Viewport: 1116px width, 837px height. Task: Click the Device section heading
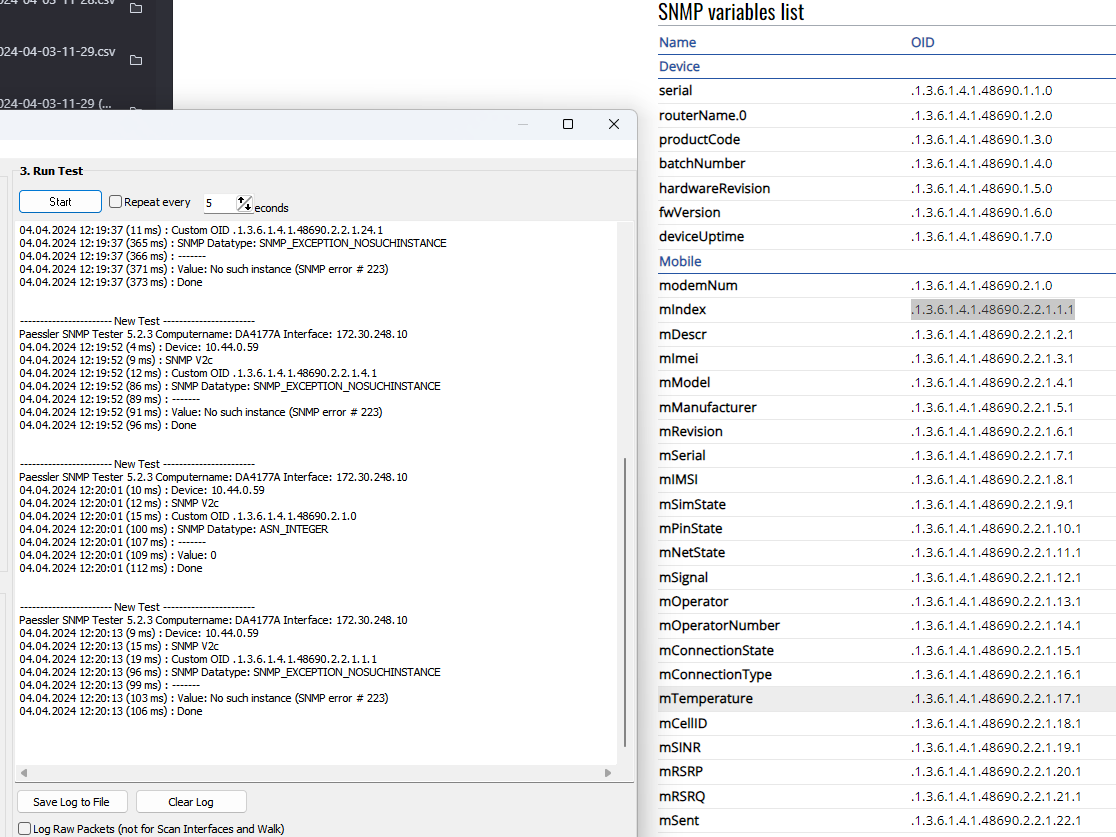680,67
